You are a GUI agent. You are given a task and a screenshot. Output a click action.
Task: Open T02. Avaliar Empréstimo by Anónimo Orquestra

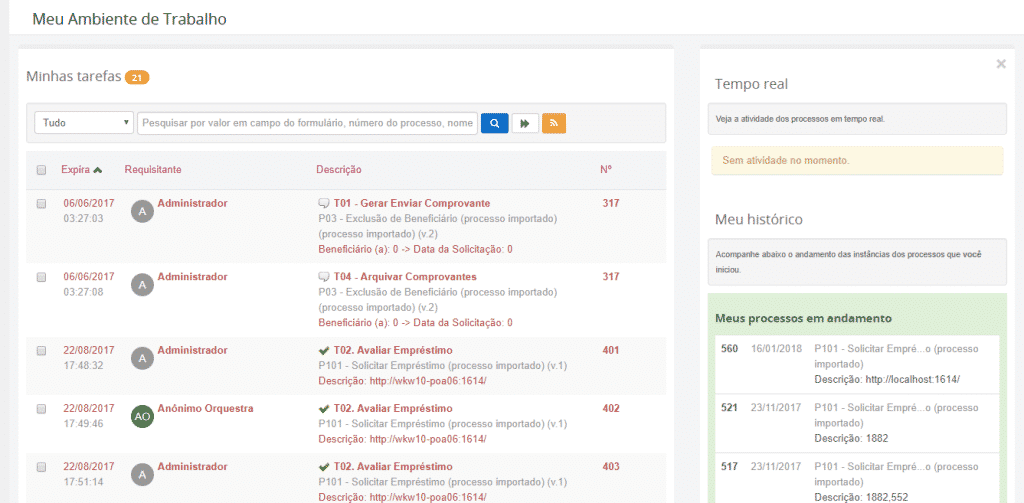tap(392, 408)
